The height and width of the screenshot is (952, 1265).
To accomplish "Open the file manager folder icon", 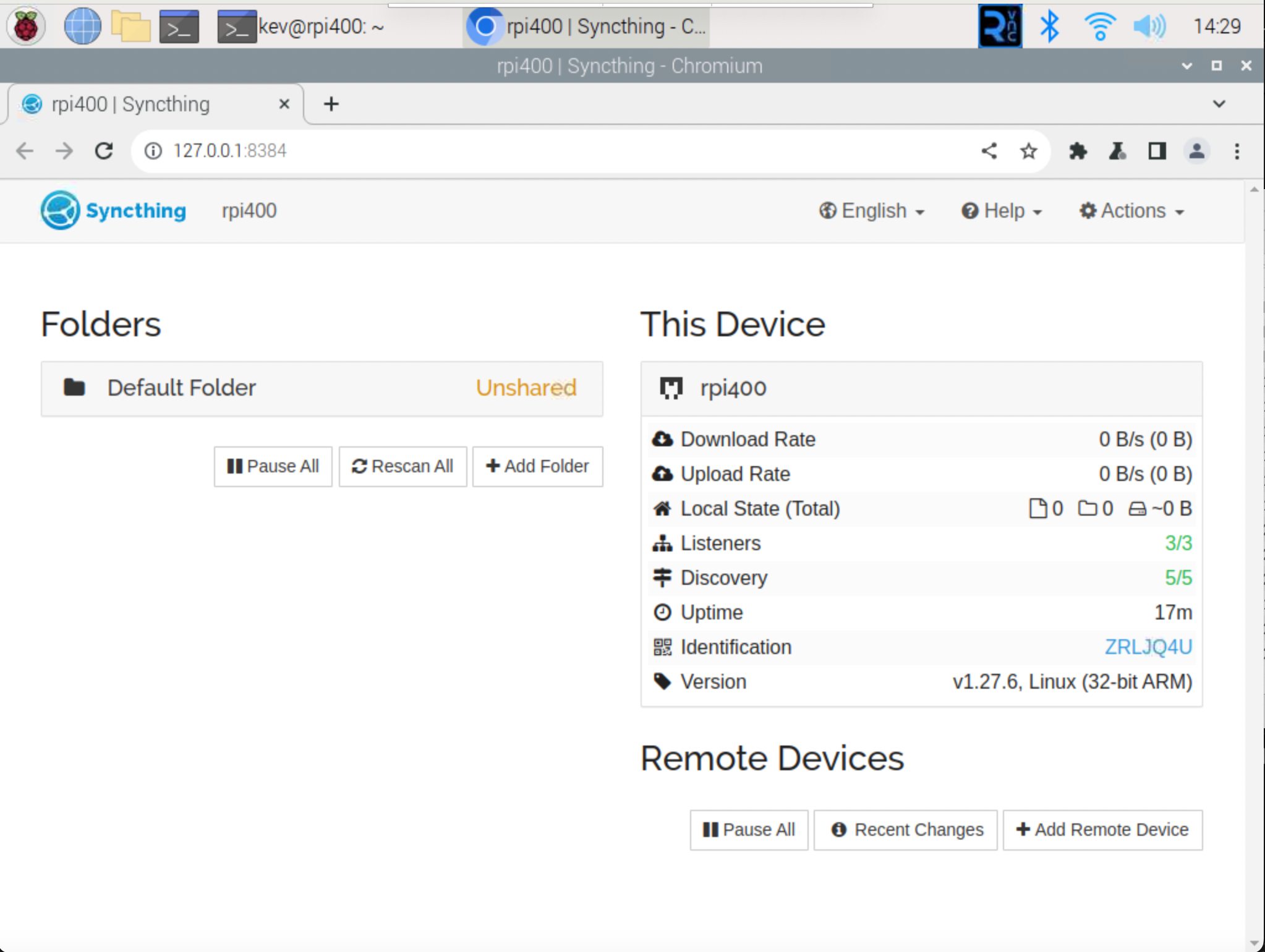I will click(130, 26).
